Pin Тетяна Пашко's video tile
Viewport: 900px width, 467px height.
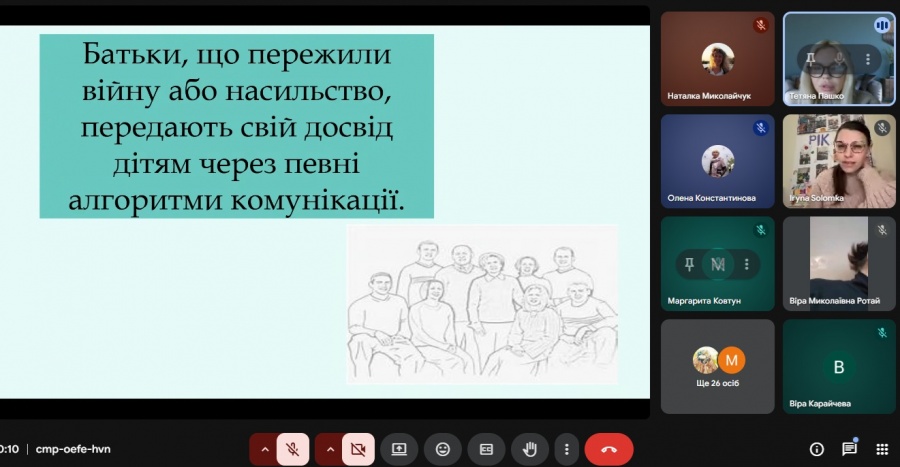coord(811,58)
